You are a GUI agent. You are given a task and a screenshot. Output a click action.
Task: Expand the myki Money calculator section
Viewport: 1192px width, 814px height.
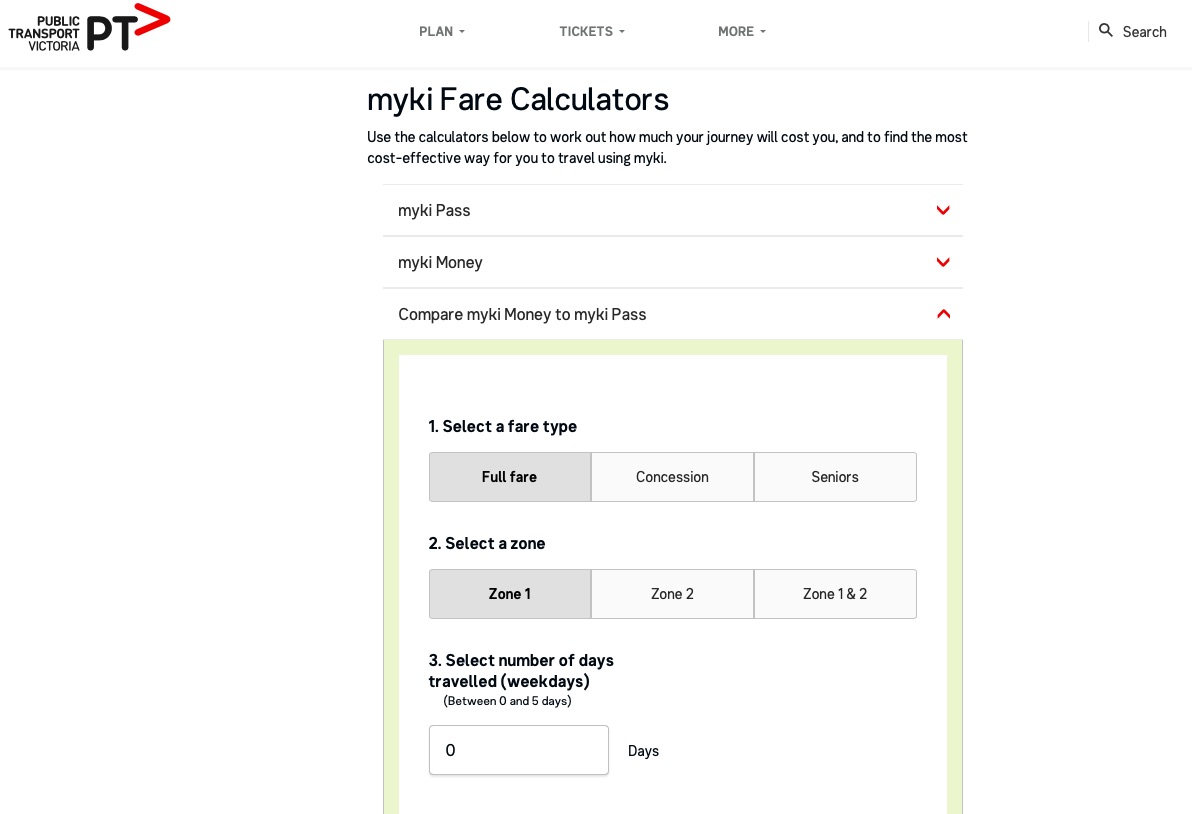click(x=673, y=262)
